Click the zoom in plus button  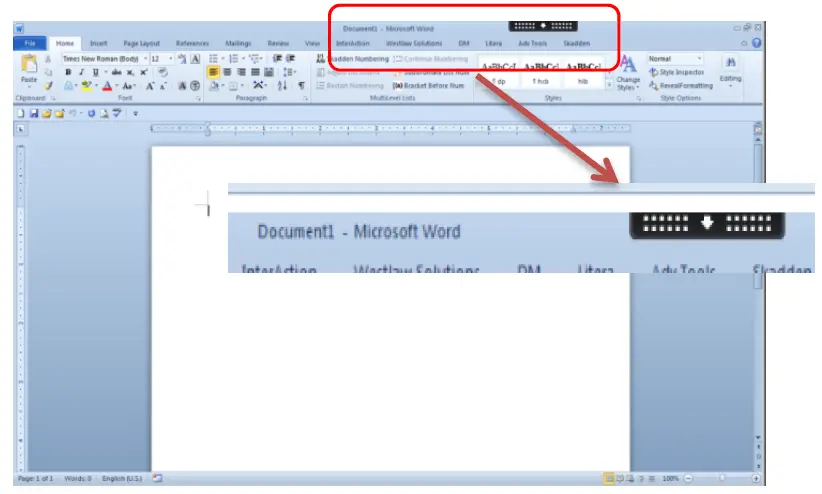click(x=756, y=478)
